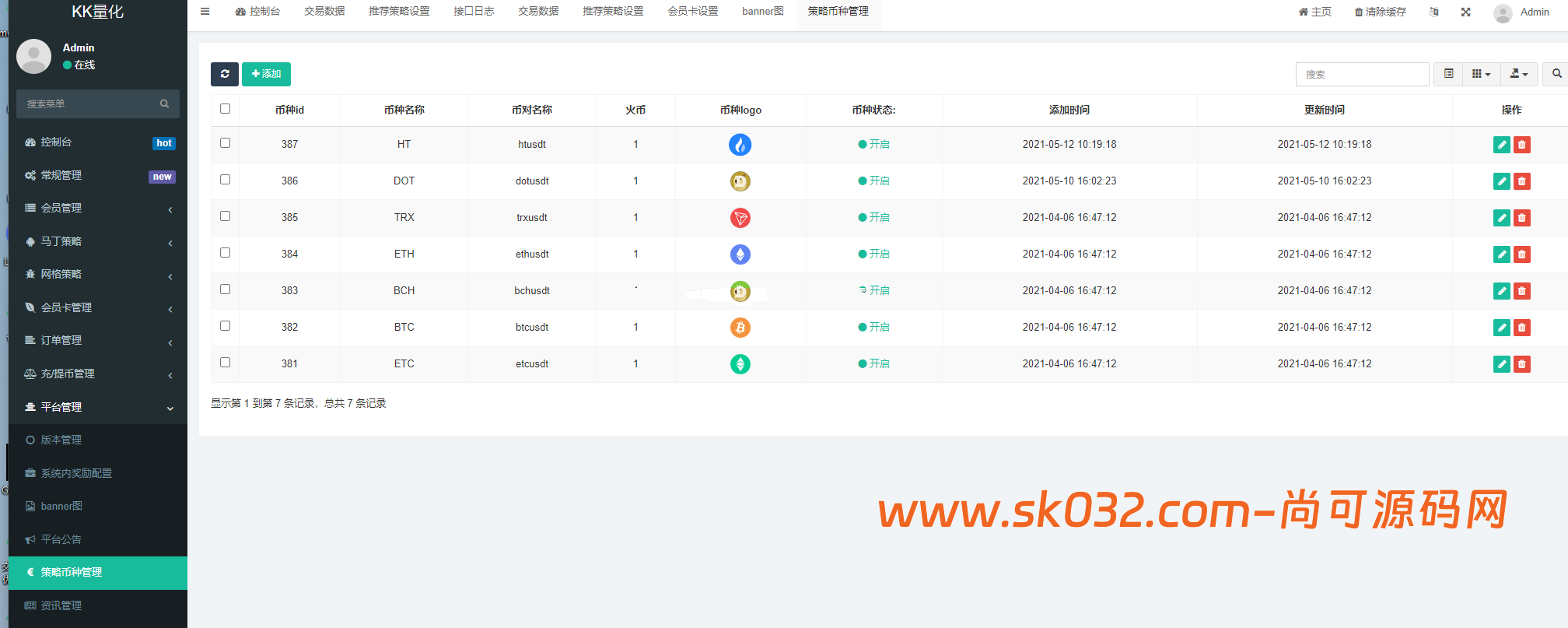Focus the table 搜索 input field
Screen dimensions: 1568x628
pos(1362,74)
